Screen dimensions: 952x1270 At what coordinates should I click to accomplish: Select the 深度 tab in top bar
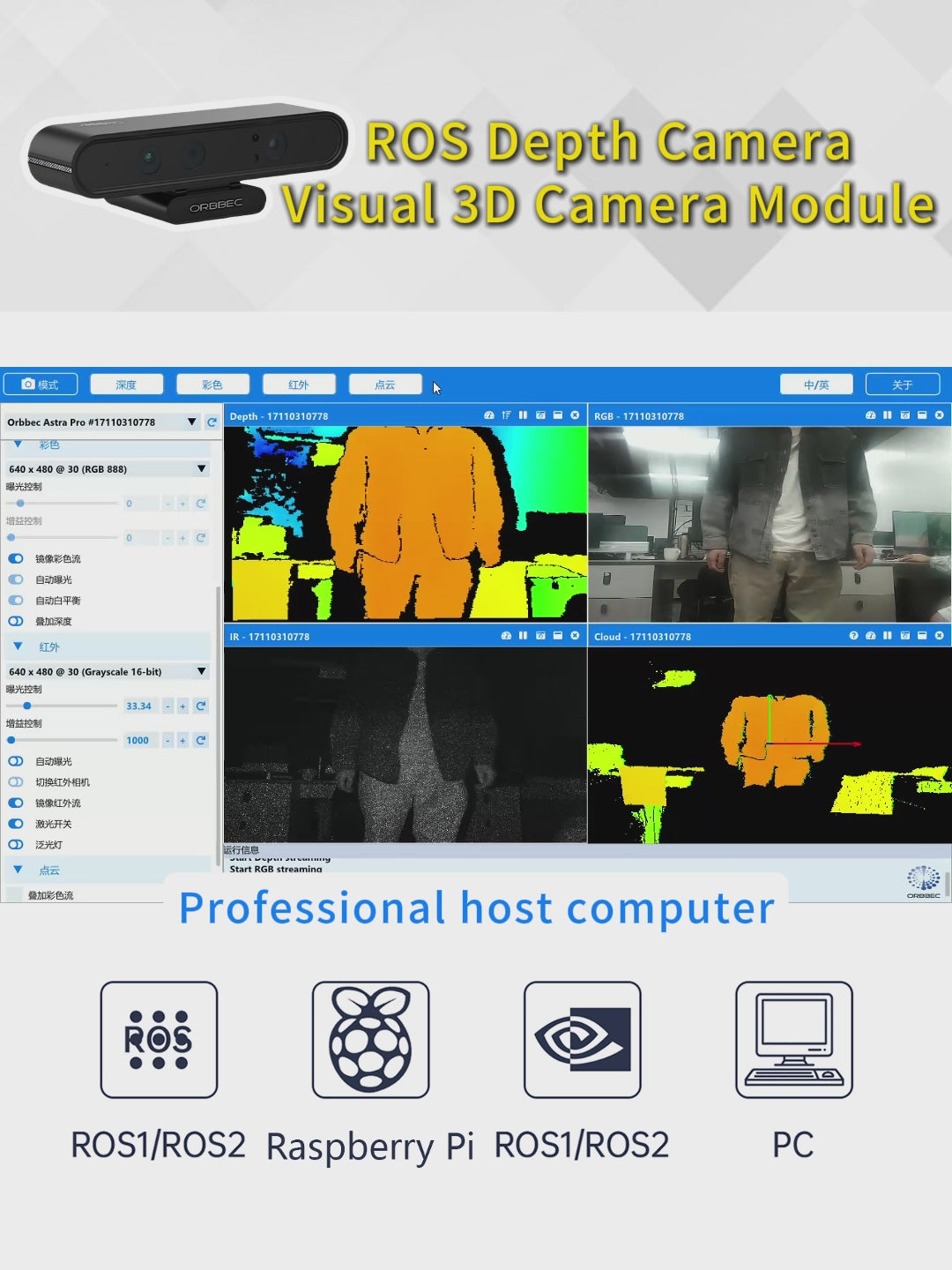[x=126, y=385]
